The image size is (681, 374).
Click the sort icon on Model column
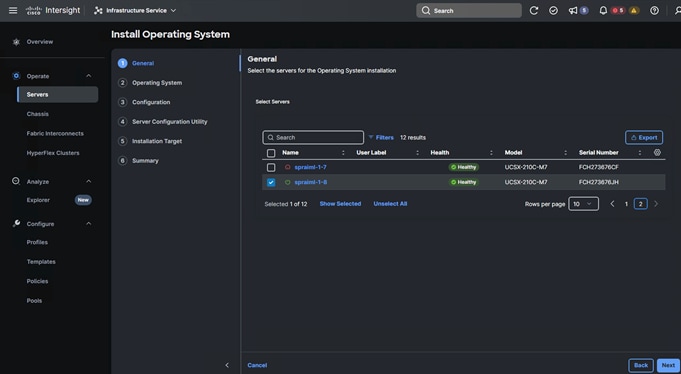click(565, 152)
